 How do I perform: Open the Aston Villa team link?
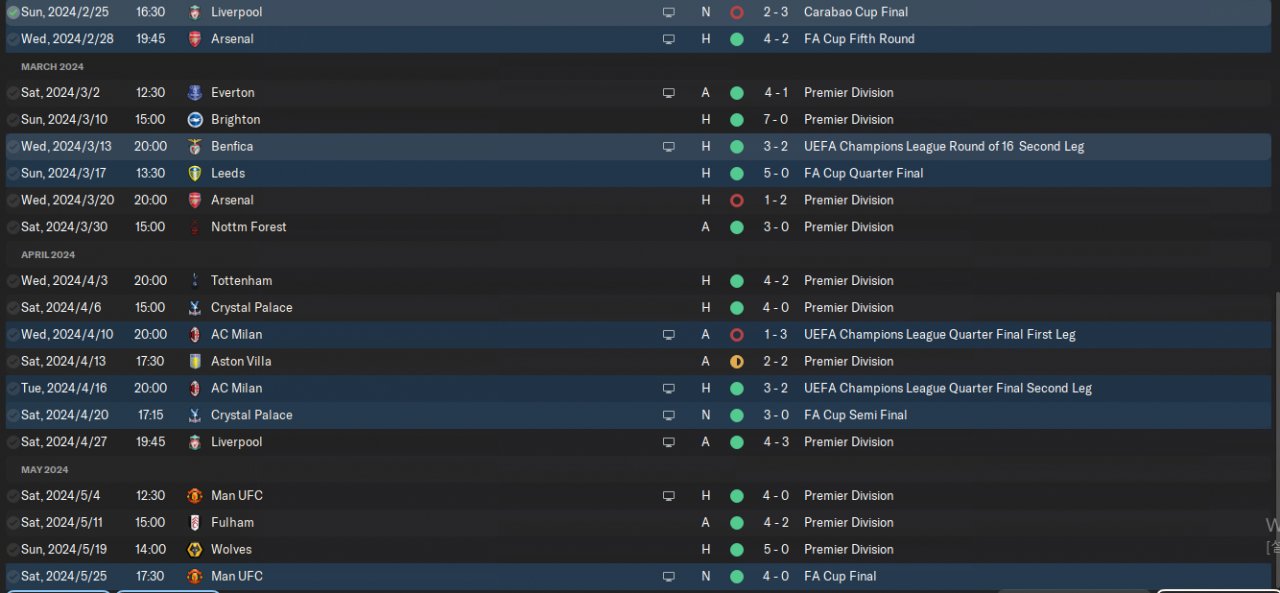click(241, 361)
